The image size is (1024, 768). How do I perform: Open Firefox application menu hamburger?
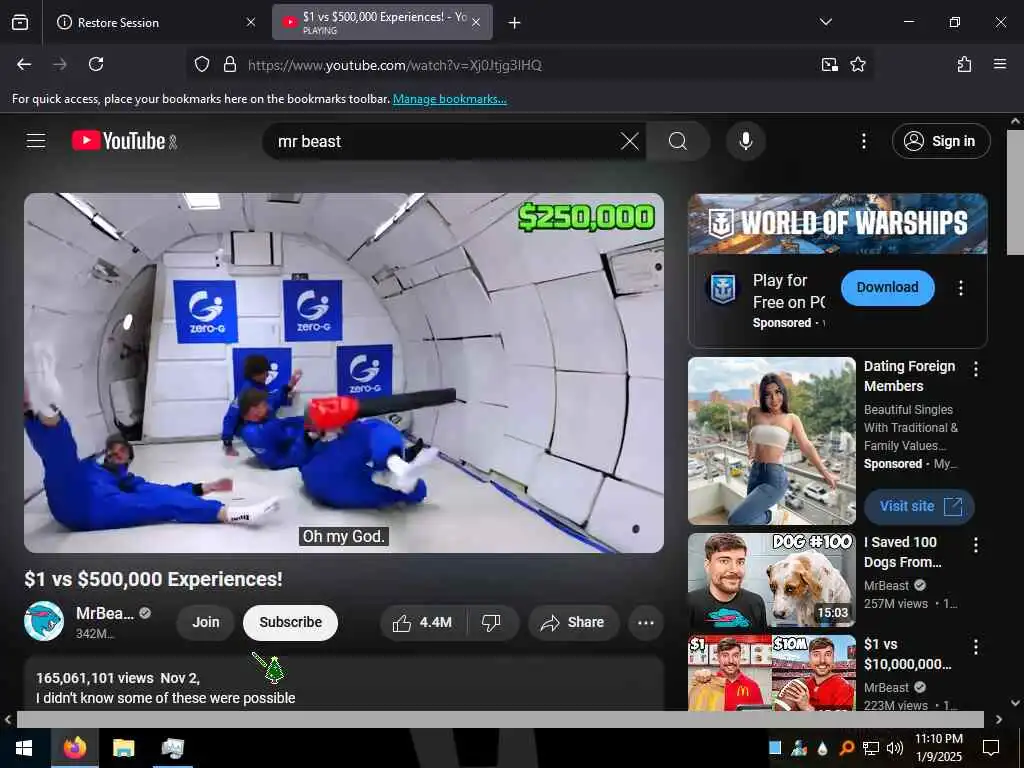999,64
